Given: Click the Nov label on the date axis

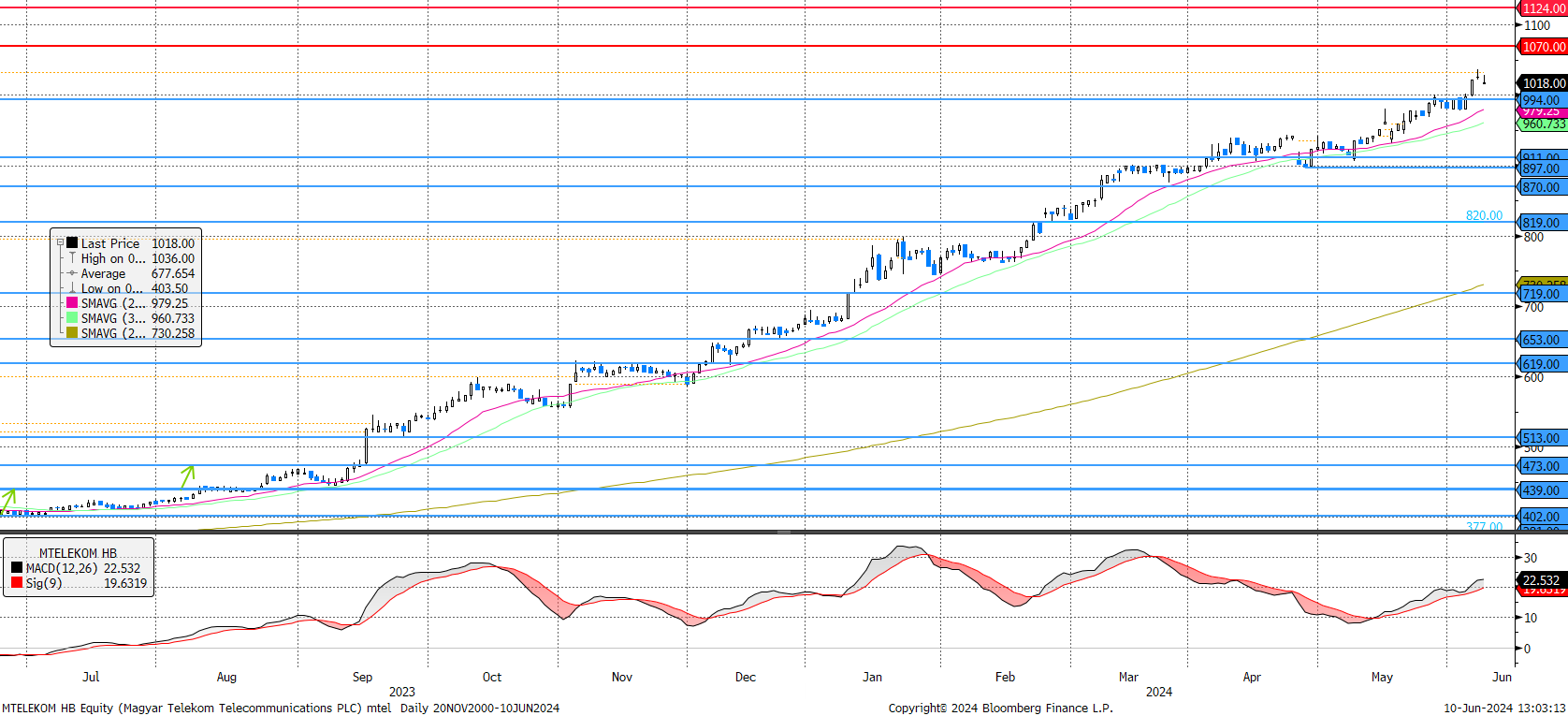Looking at the screenshot, I should coord(622,677).
